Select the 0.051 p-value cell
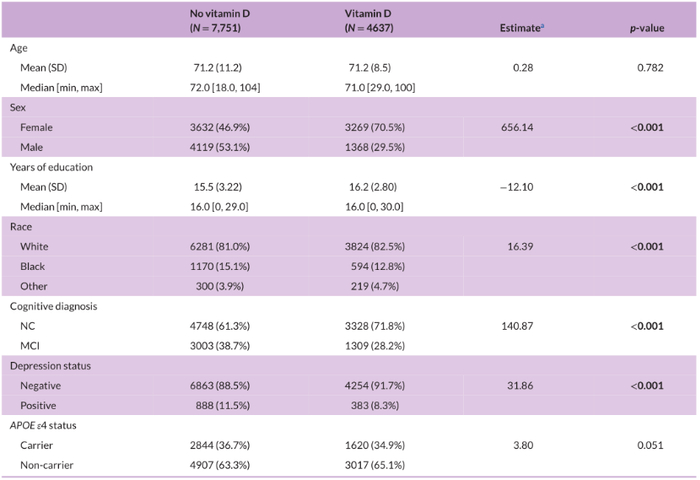The image size is (700, 480). [x=649, y=445]
